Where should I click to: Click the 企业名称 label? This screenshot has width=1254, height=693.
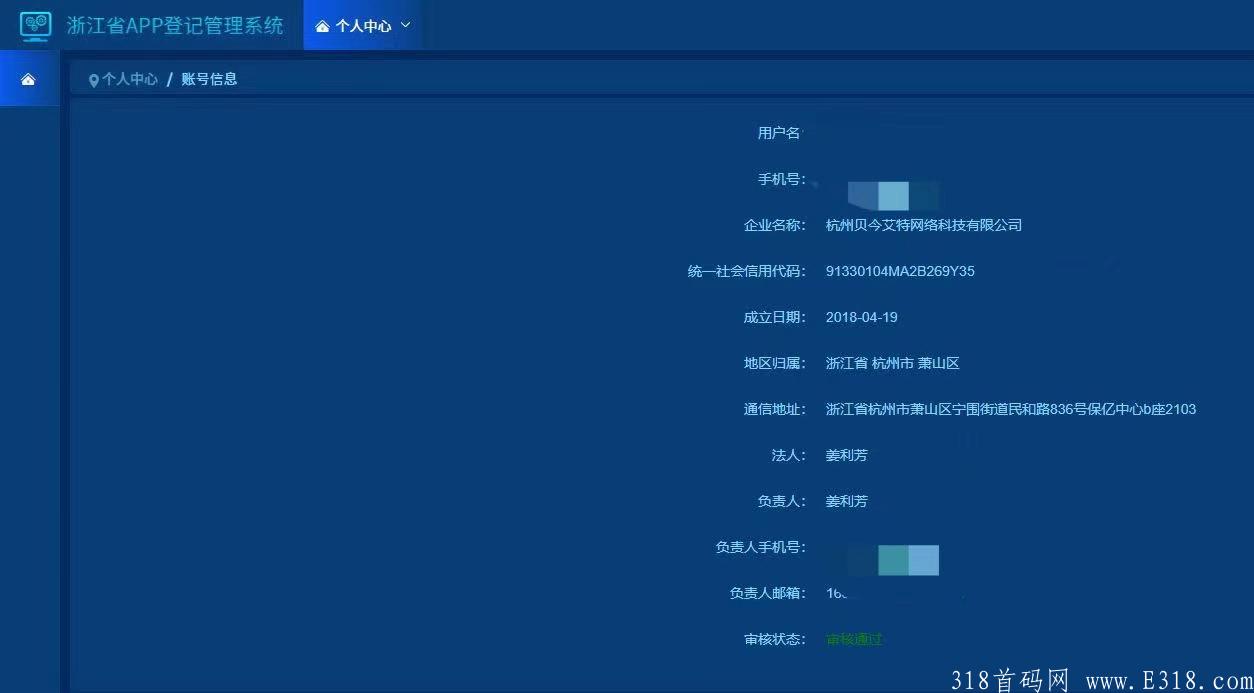click(x=775, y=225)
